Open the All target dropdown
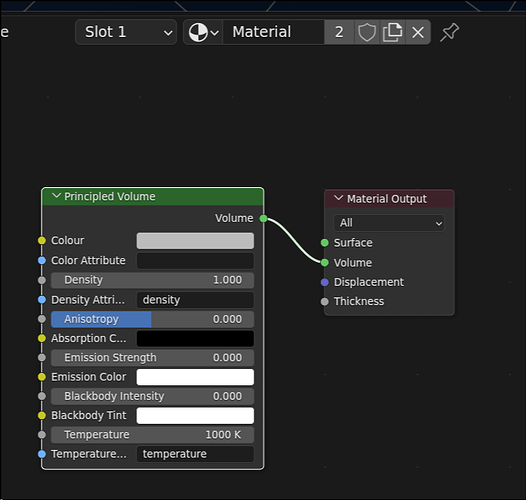 coord(389,223)
